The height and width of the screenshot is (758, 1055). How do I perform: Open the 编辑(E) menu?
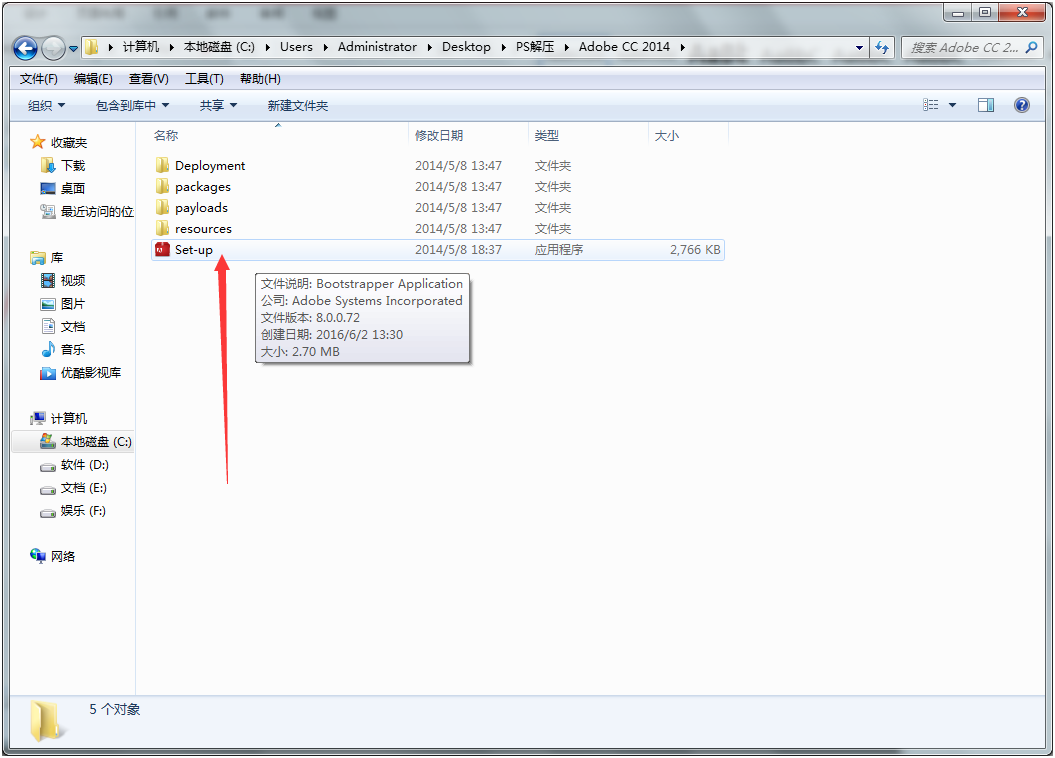(x=93, y=79)
